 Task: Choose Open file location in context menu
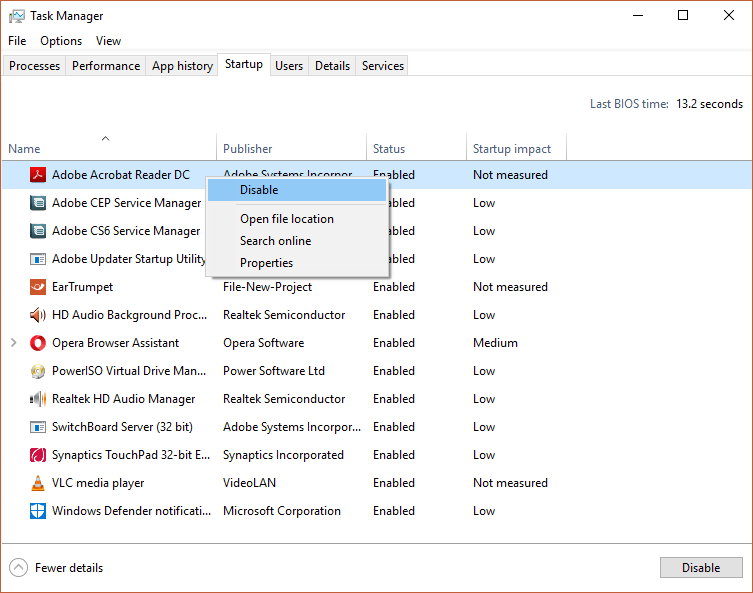(x=297, y=219)
